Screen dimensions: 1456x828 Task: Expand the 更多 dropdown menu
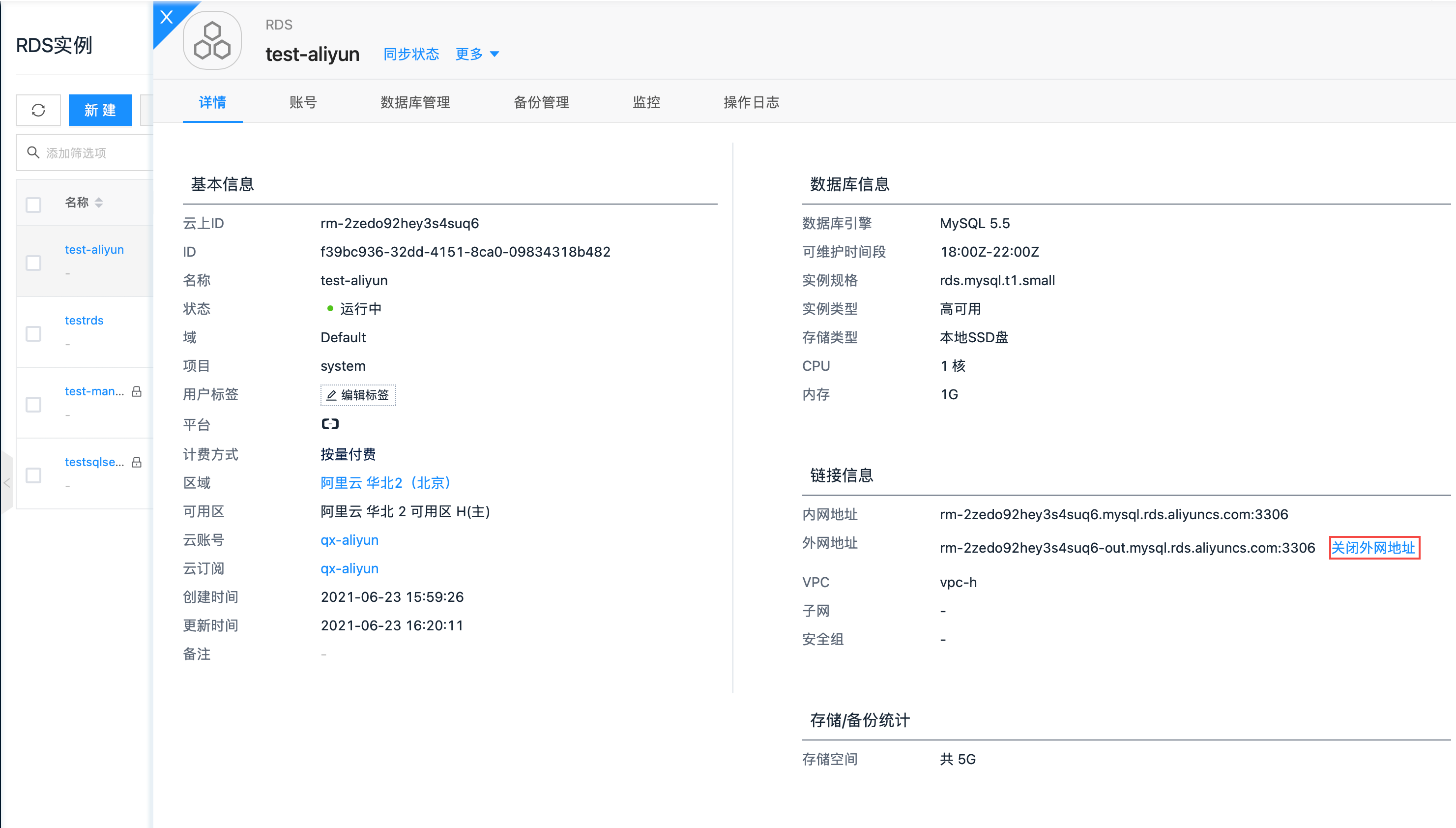(x=477, y=54)
